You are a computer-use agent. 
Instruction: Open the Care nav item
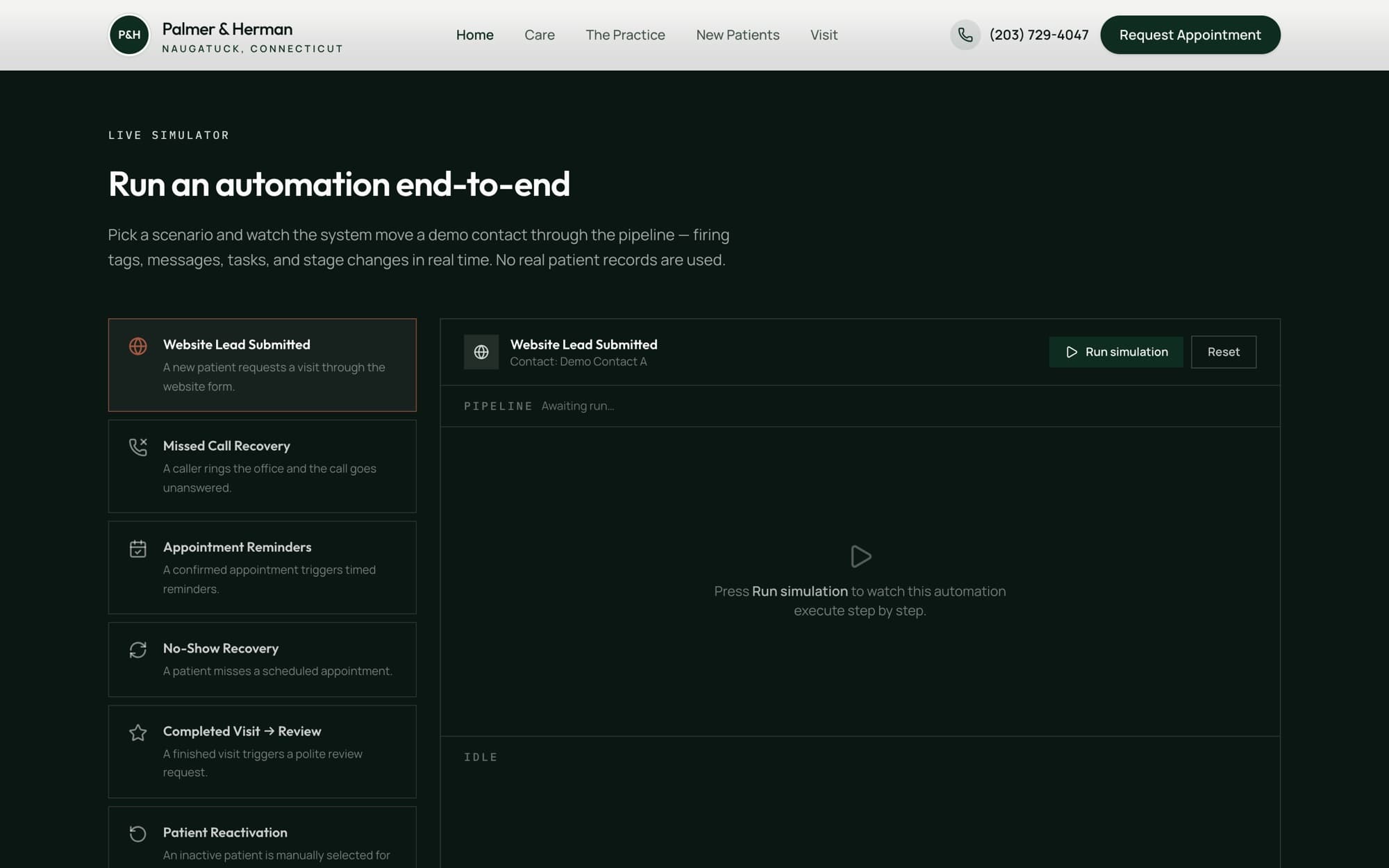540,35
